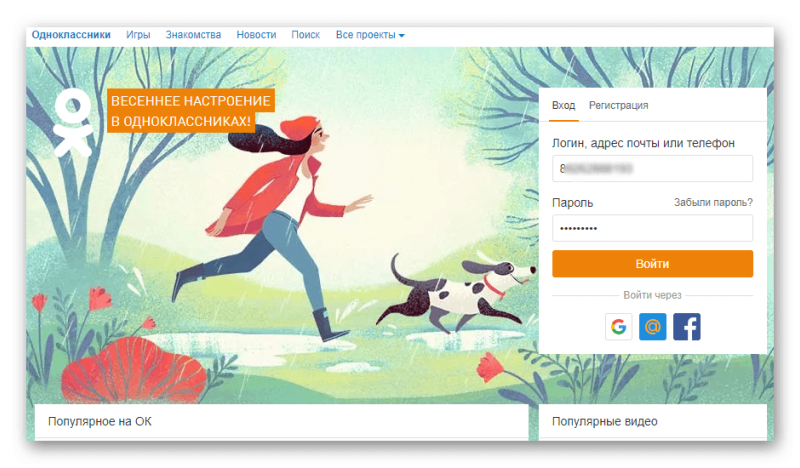Focus the Пароль password field
This screenshot has width=800, height=468.
653,228
